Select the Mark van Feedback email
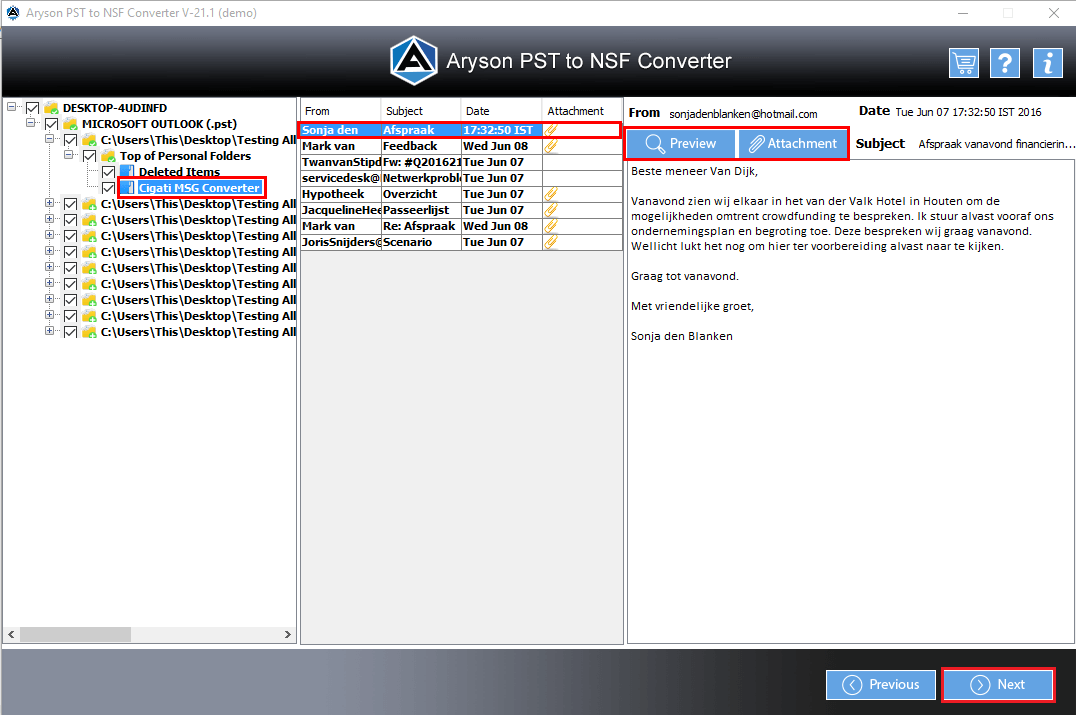 click(x=461, y=146)
